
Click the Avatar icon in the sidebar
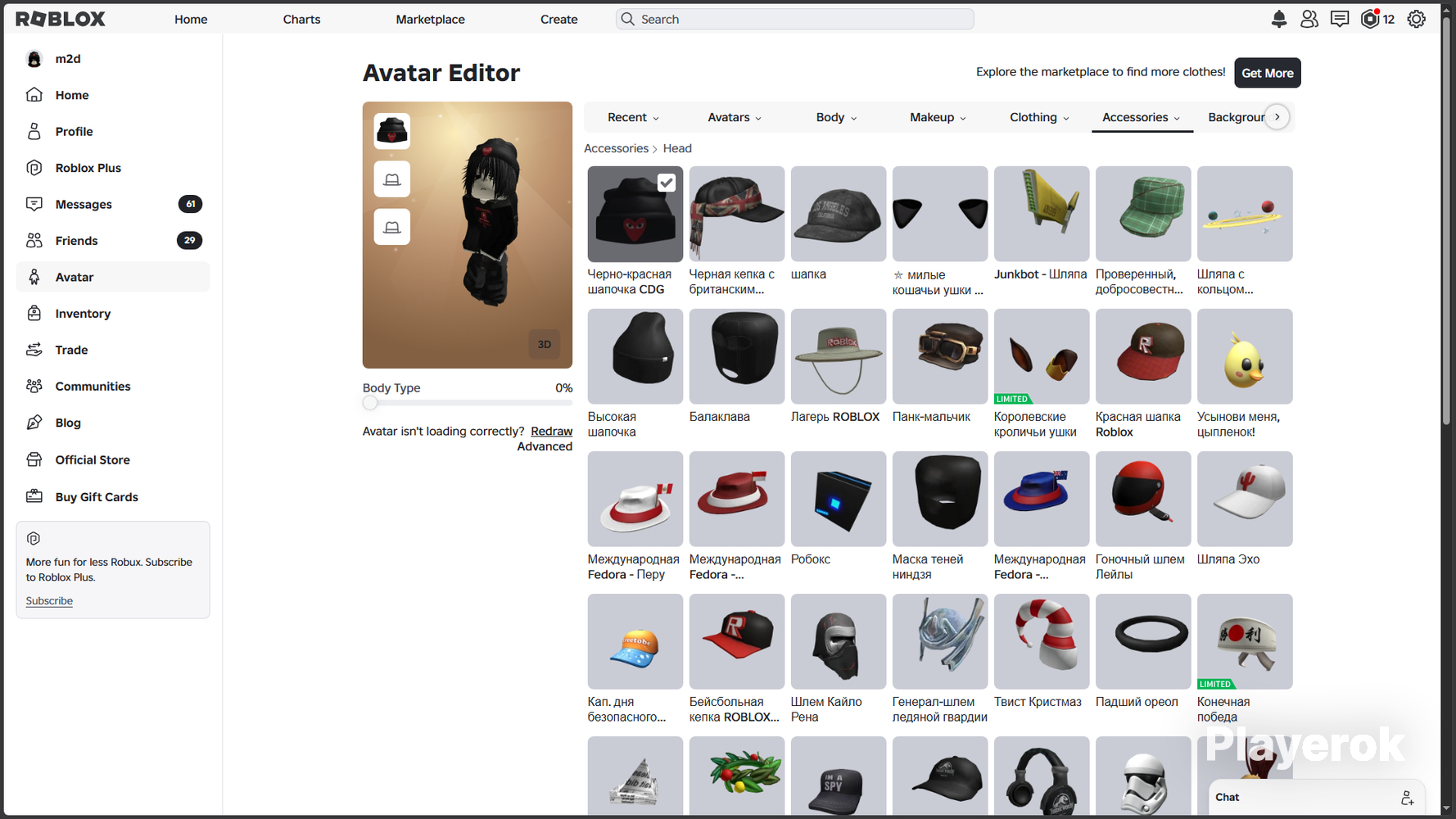(34, 277)
